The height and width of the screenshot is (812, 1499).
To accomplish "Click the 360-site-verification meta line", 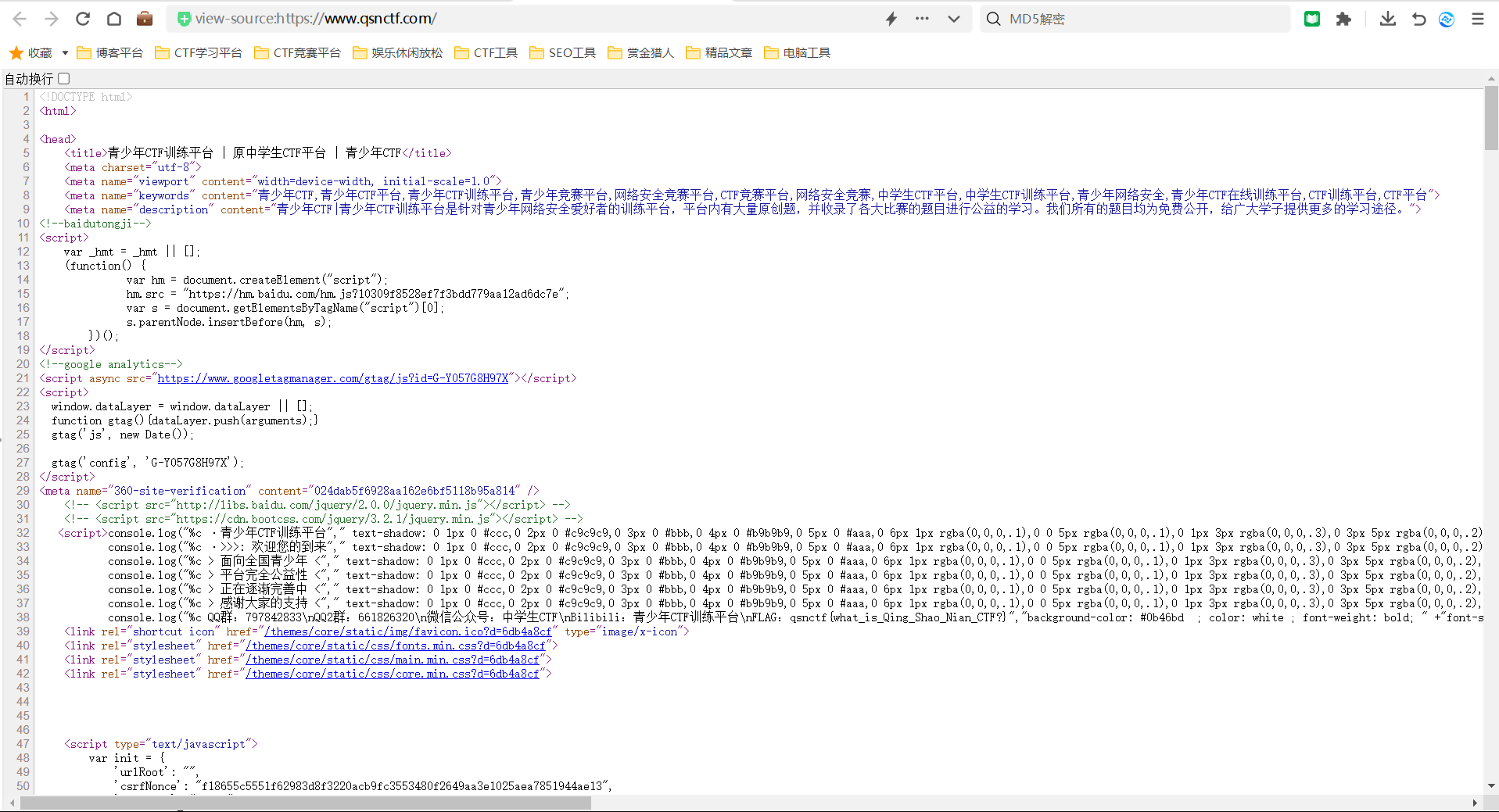I will pos(289,491).
